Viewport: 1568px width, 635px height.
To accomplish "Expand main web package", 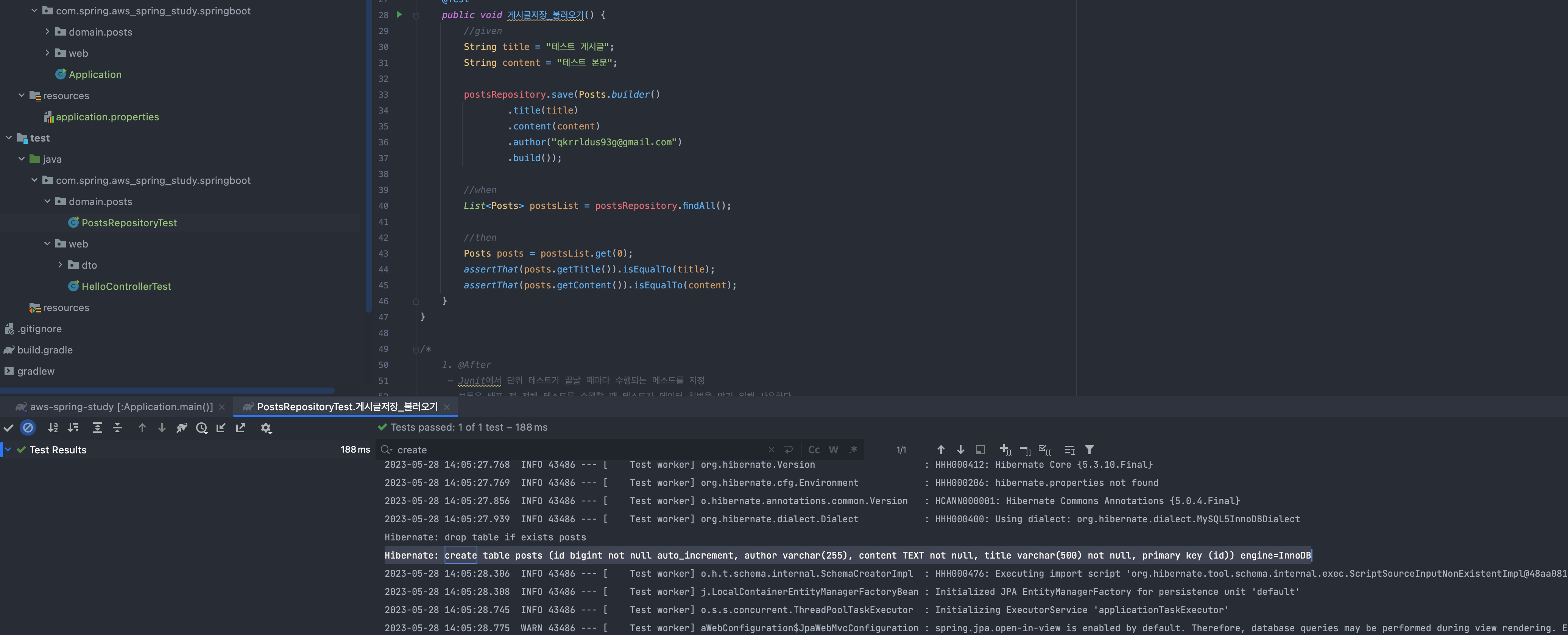I will [47, 53].
